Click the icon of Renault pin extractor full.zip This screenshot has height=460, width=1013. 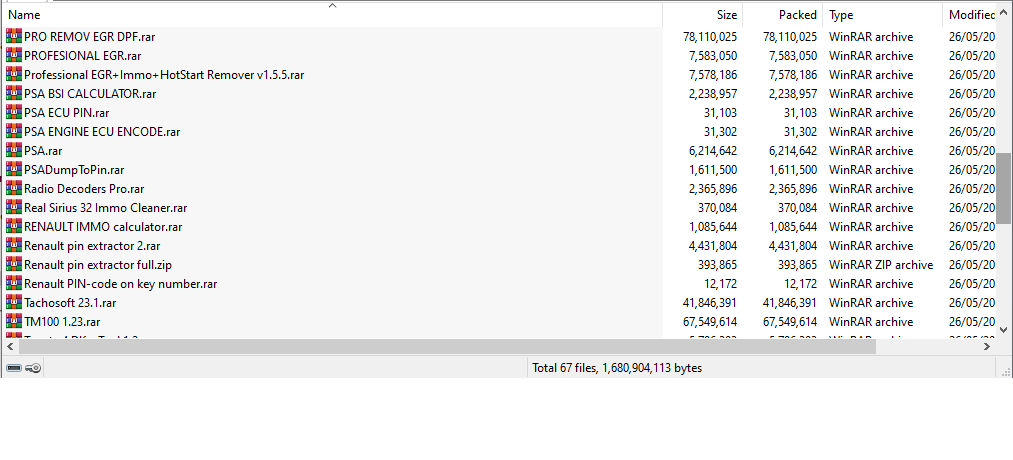click(14, 265)
